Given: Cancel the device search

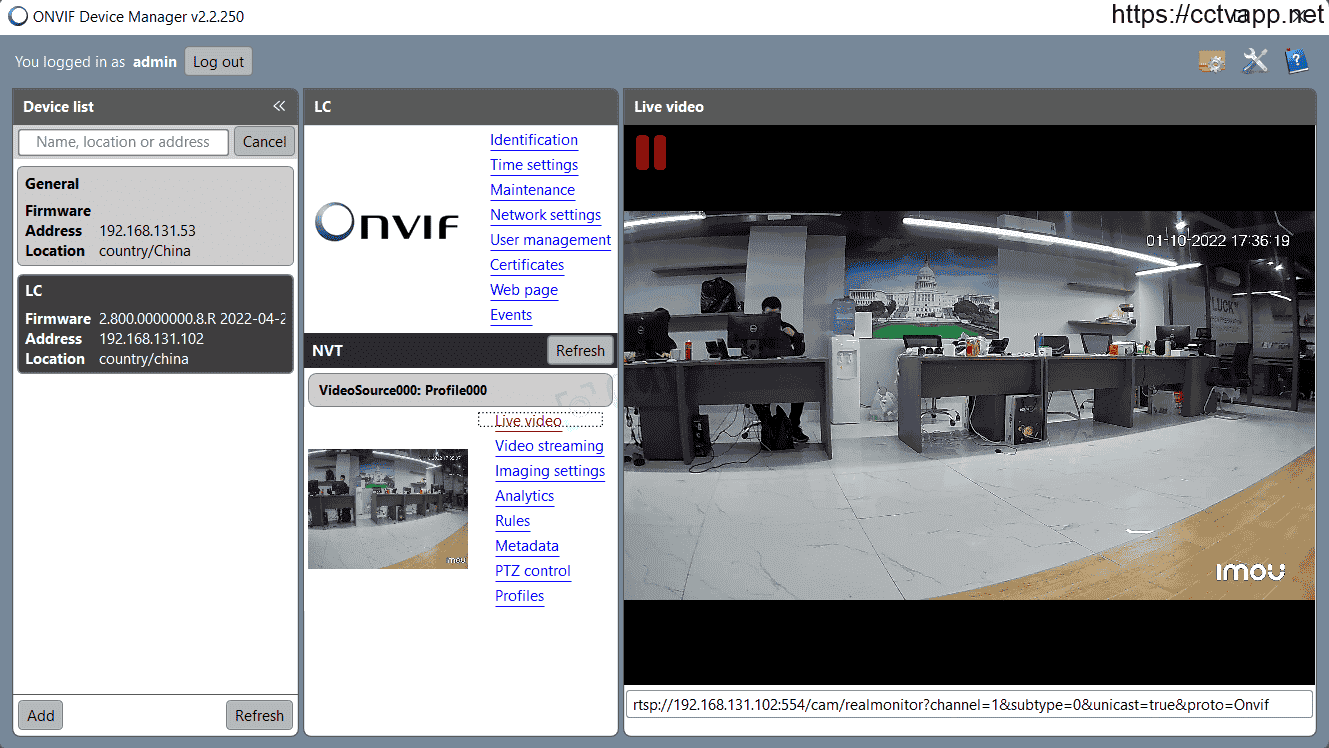Looking at the screenshot, I should (265, 142).
